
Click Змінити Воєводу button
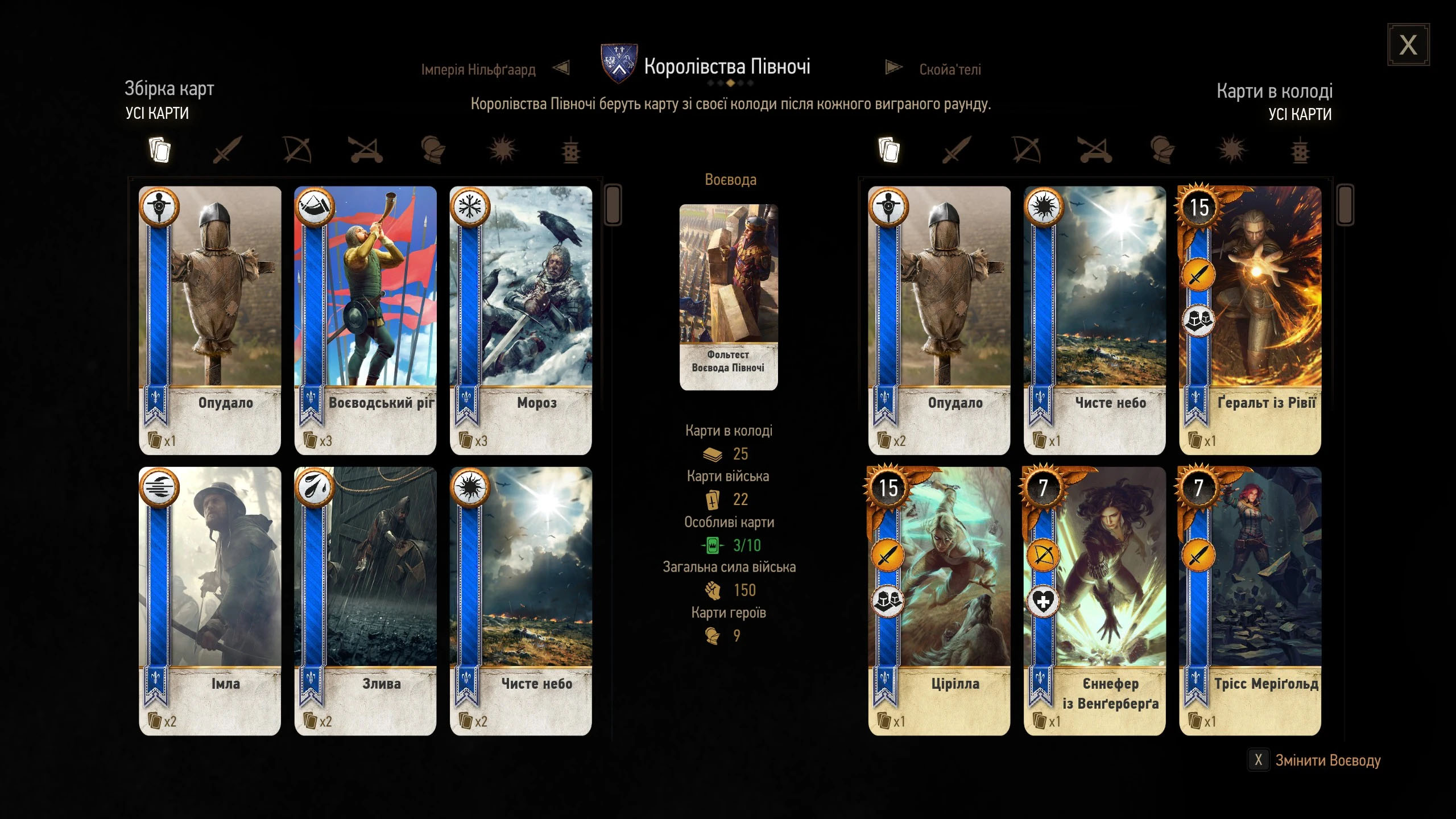coord(1314,760)
